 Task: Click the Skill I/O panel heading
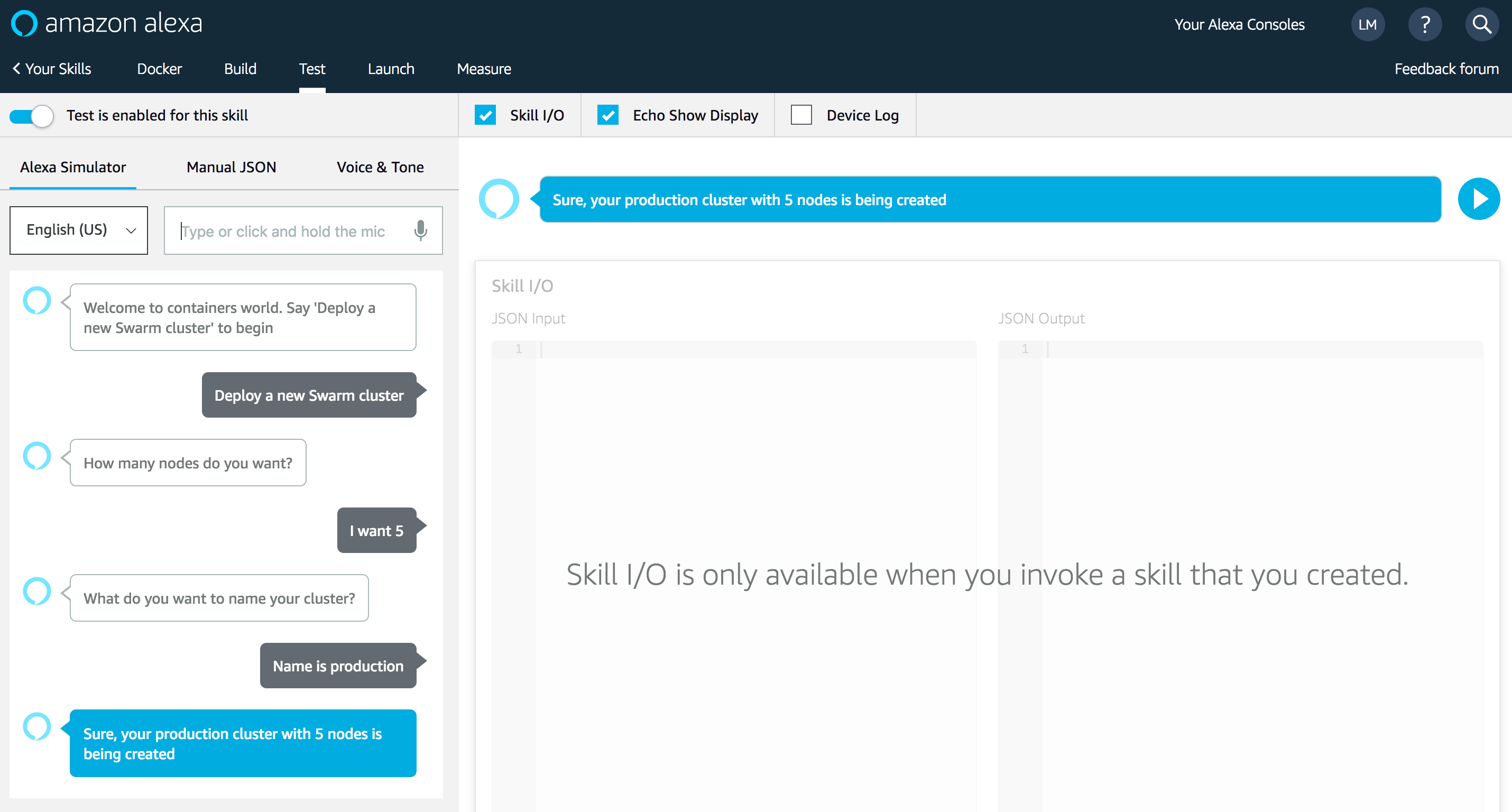522,286
